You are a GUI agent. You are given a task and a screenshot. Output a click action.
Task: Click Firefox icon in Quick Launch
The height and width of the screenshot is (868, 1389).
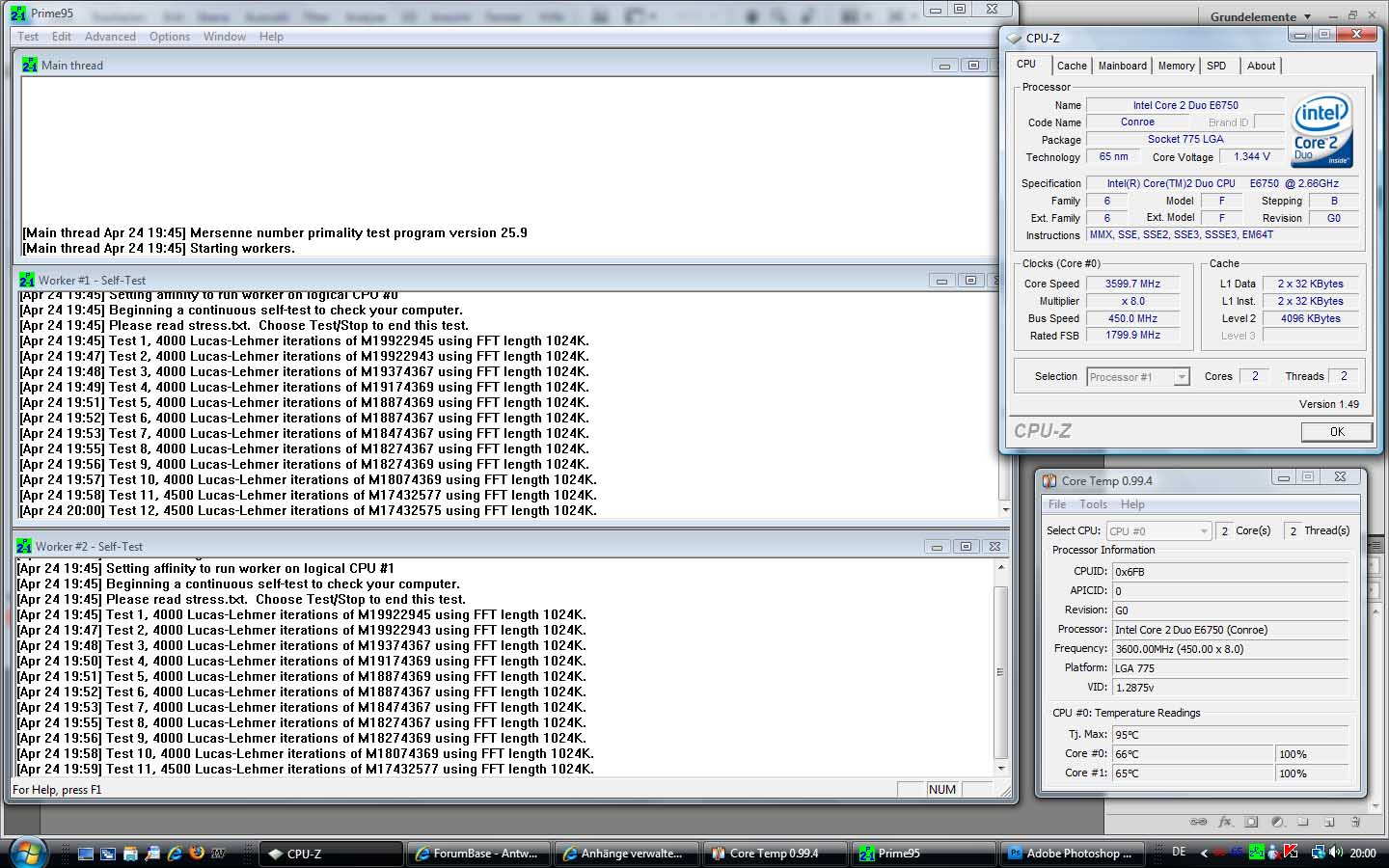pyautogui.click(x=197, y=854)
